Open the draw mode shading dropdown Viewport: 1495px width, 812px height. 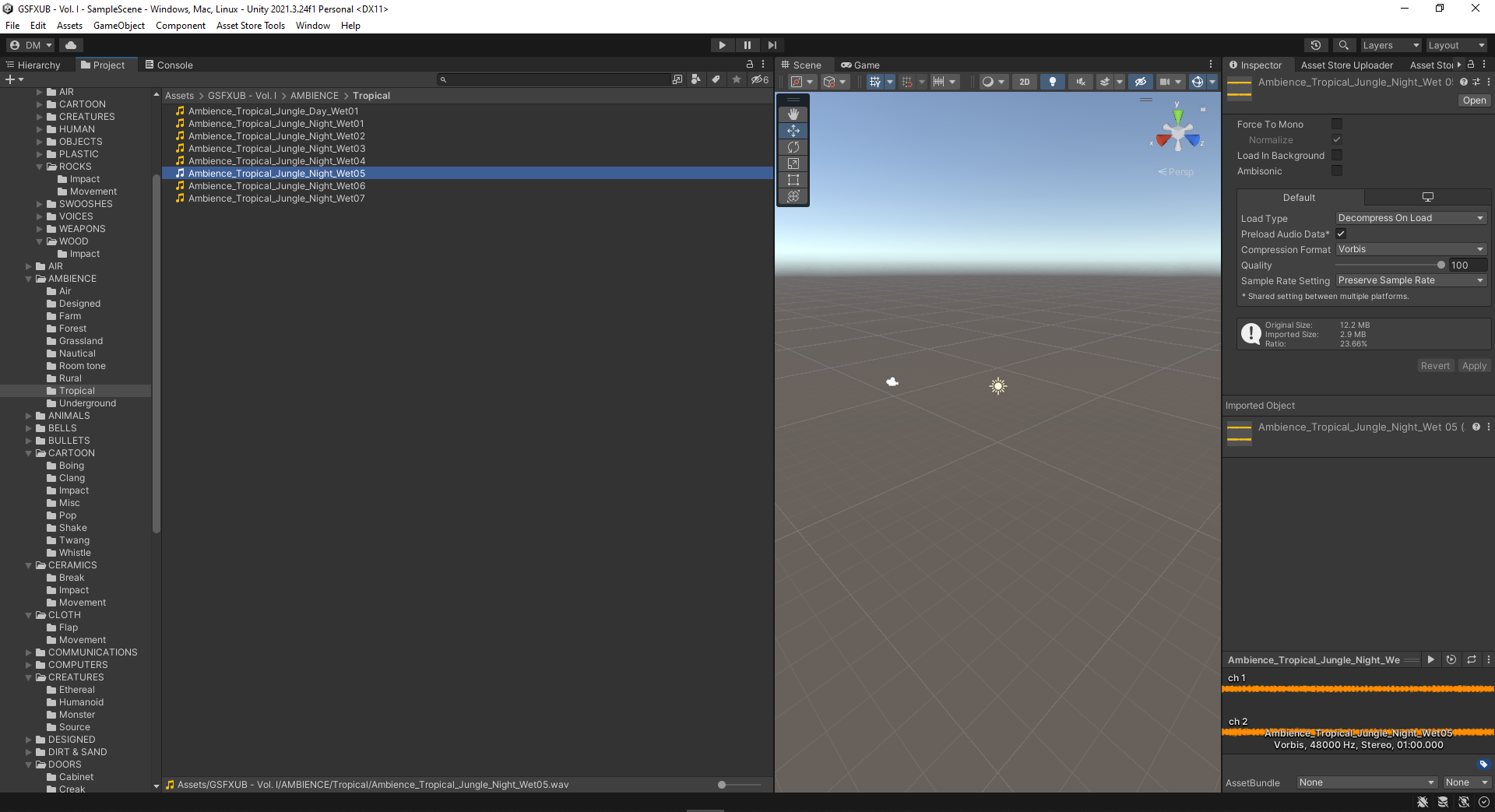(x=993, y=82)
